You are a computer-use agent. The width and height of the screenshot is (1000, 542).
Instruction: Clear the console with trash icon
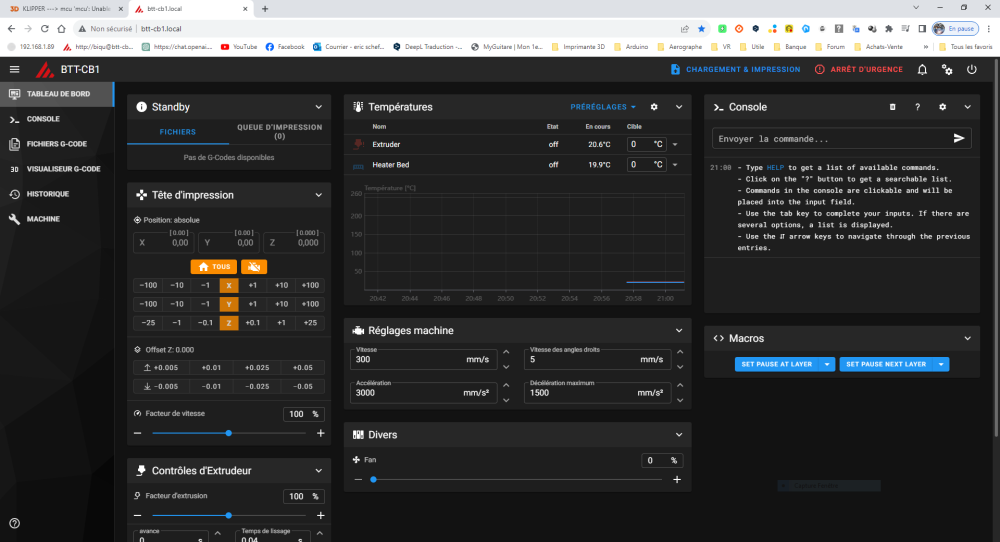click(x=893, y=107)
